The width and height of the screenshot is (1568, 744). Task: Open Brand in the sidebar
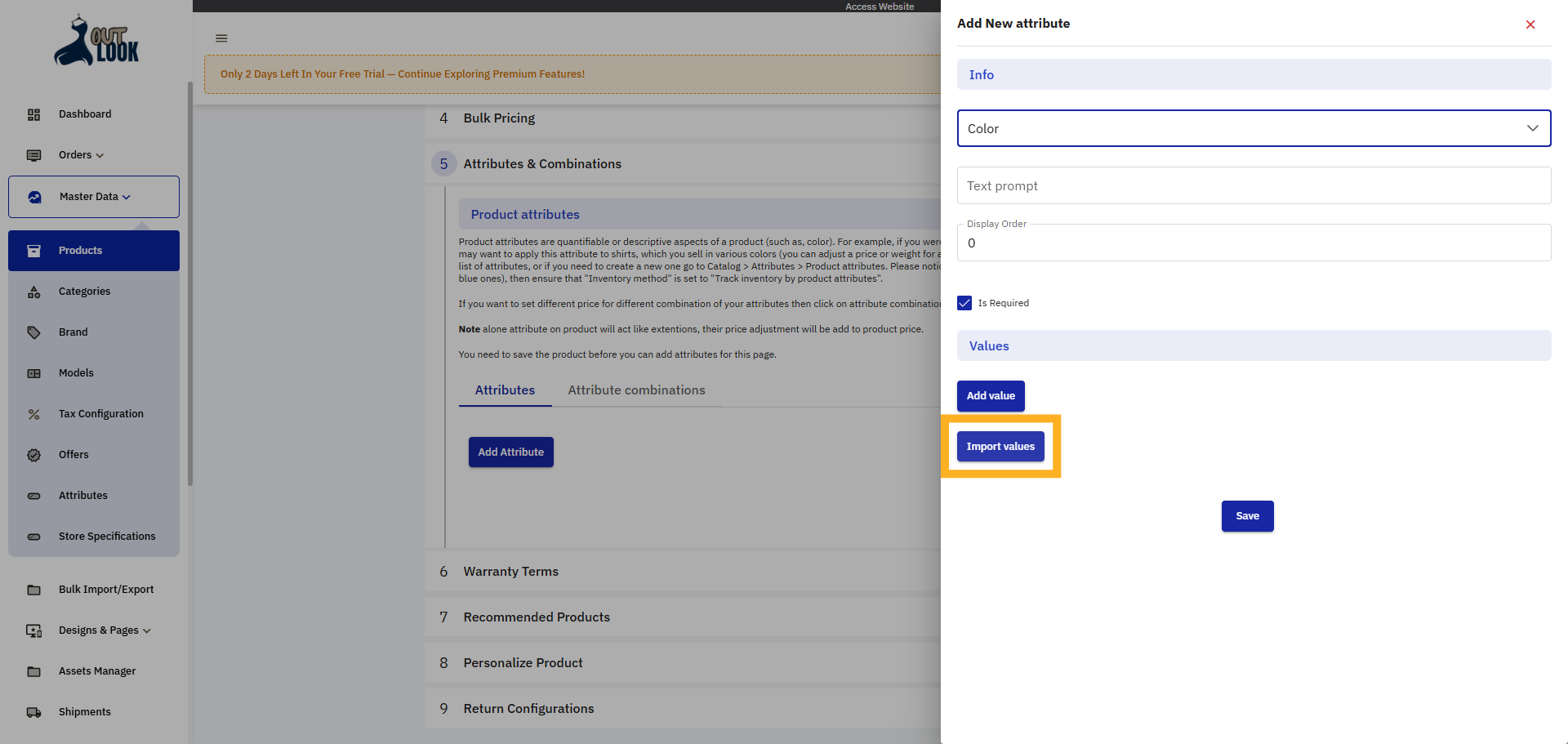[x=94, y=332]
